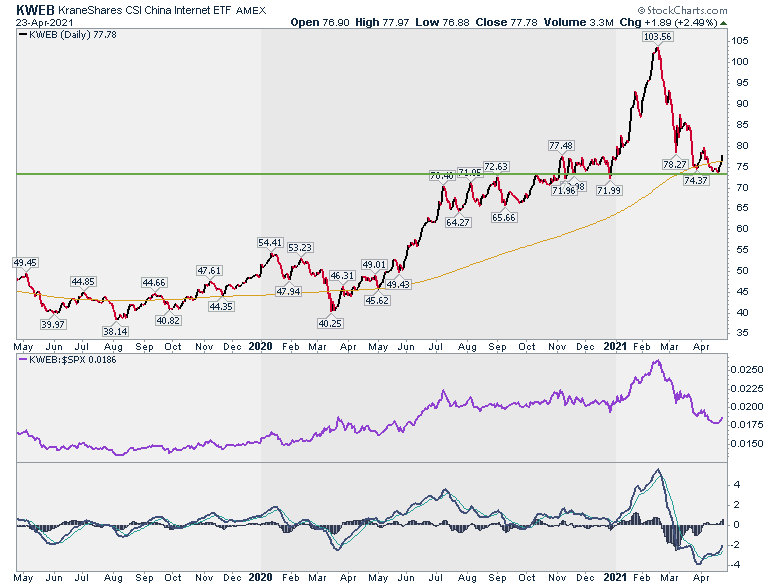Click the 0.0150 tick on ratio axis
Viewport: 780px width, 586px height.
coord(747,443)
